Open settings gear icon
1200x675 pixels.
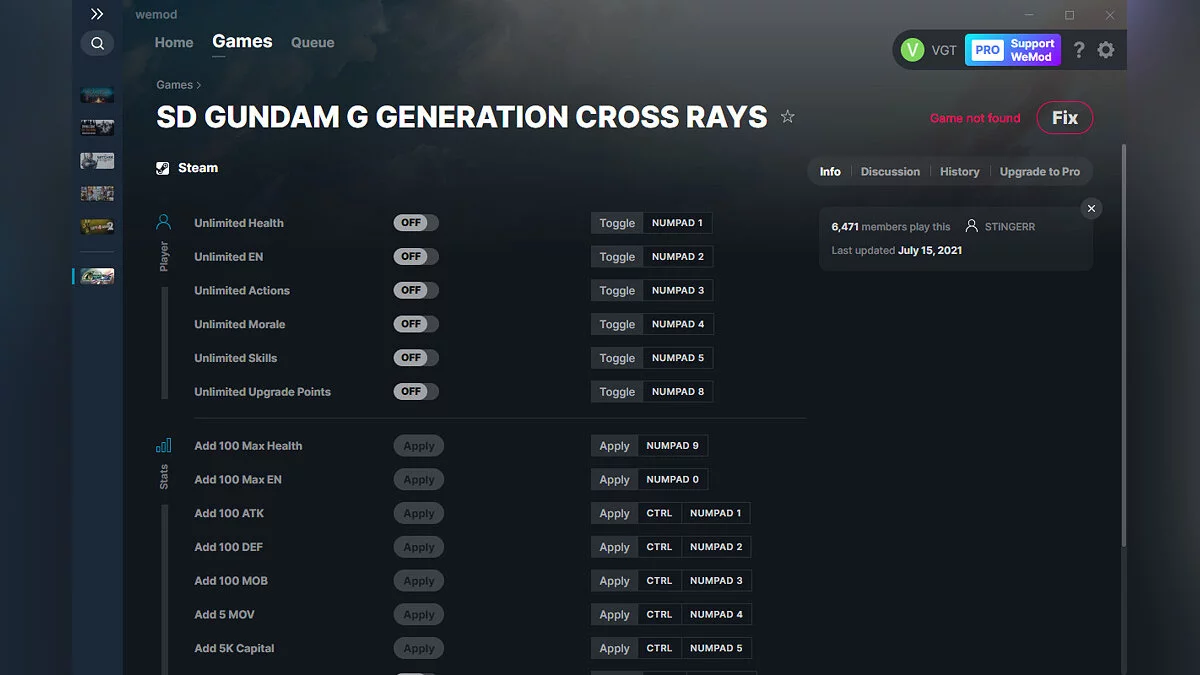[1106, 50]
